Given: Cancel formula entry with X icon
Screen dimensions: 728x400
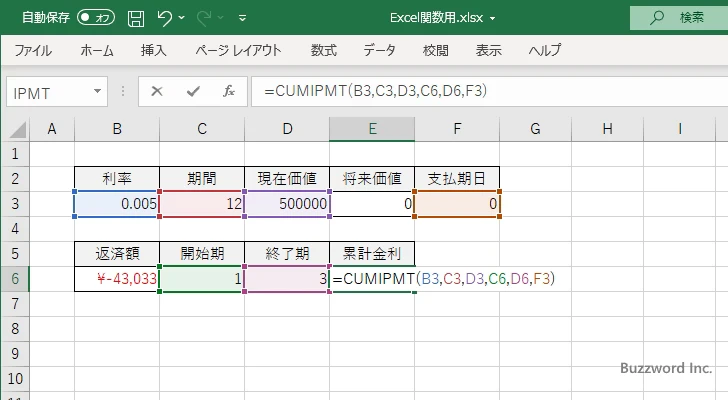Looking at the screenshot, I should tap(157, 91).
